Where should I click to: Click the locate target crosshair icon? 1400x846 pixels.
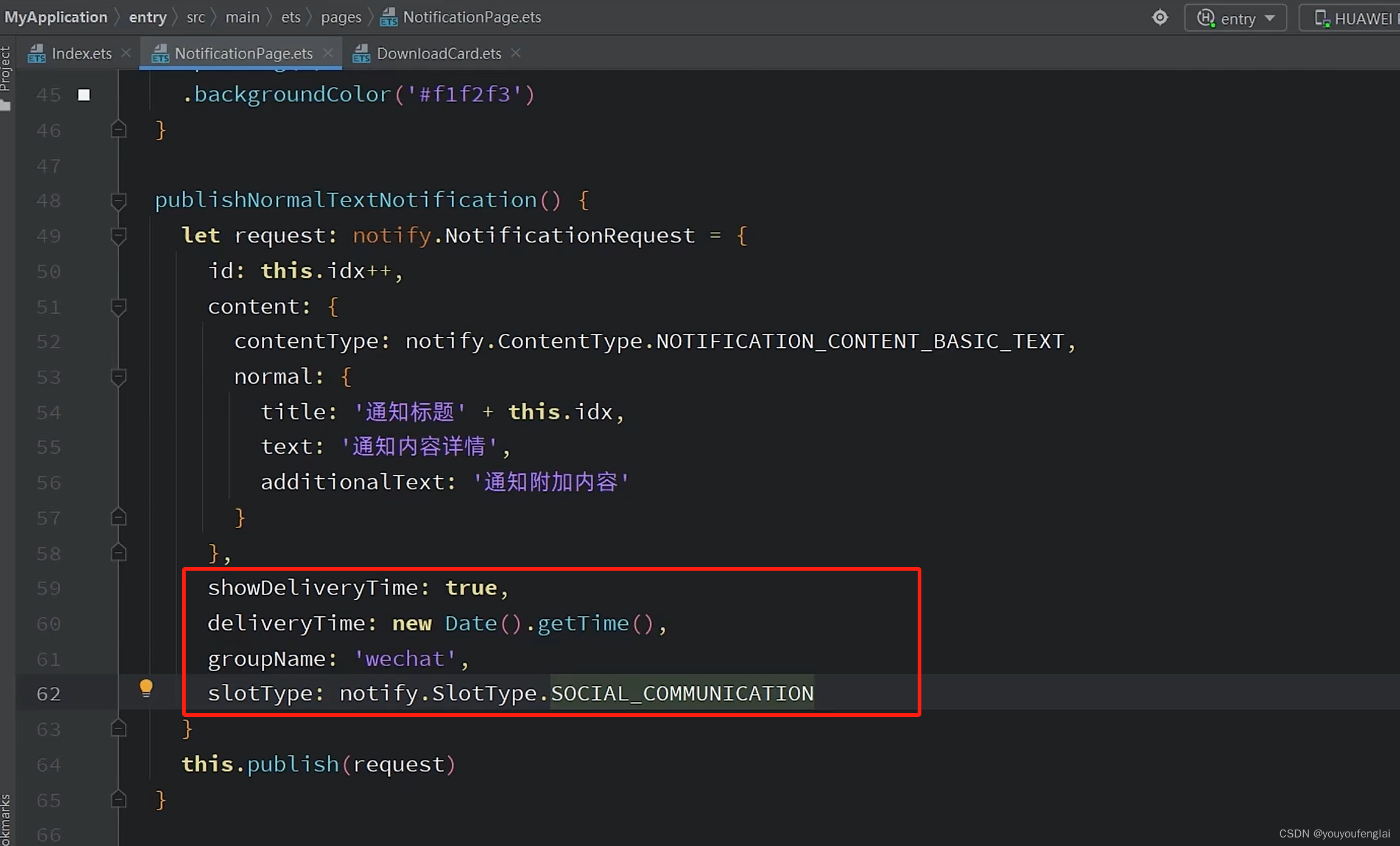click(1160, 17)
